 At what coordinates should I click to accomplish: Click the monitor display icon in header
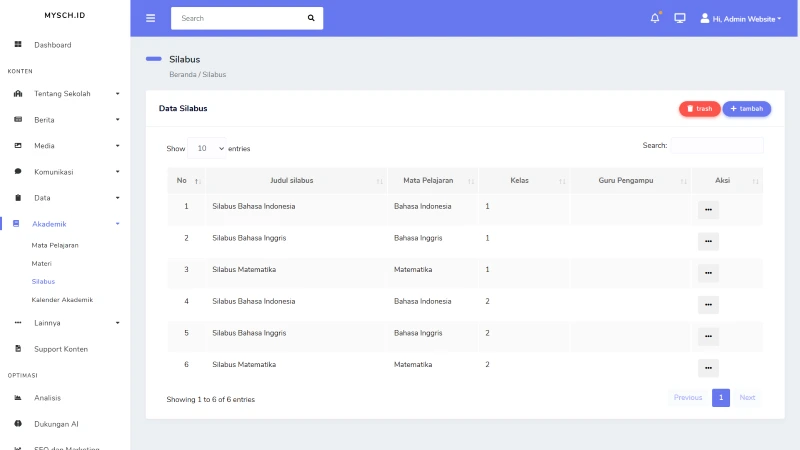coord(680,18)
